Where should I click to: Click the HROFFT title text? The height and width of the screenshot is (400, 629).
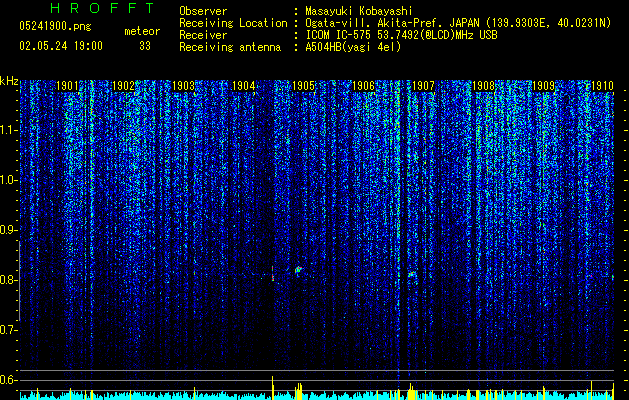tap(102, 8)
